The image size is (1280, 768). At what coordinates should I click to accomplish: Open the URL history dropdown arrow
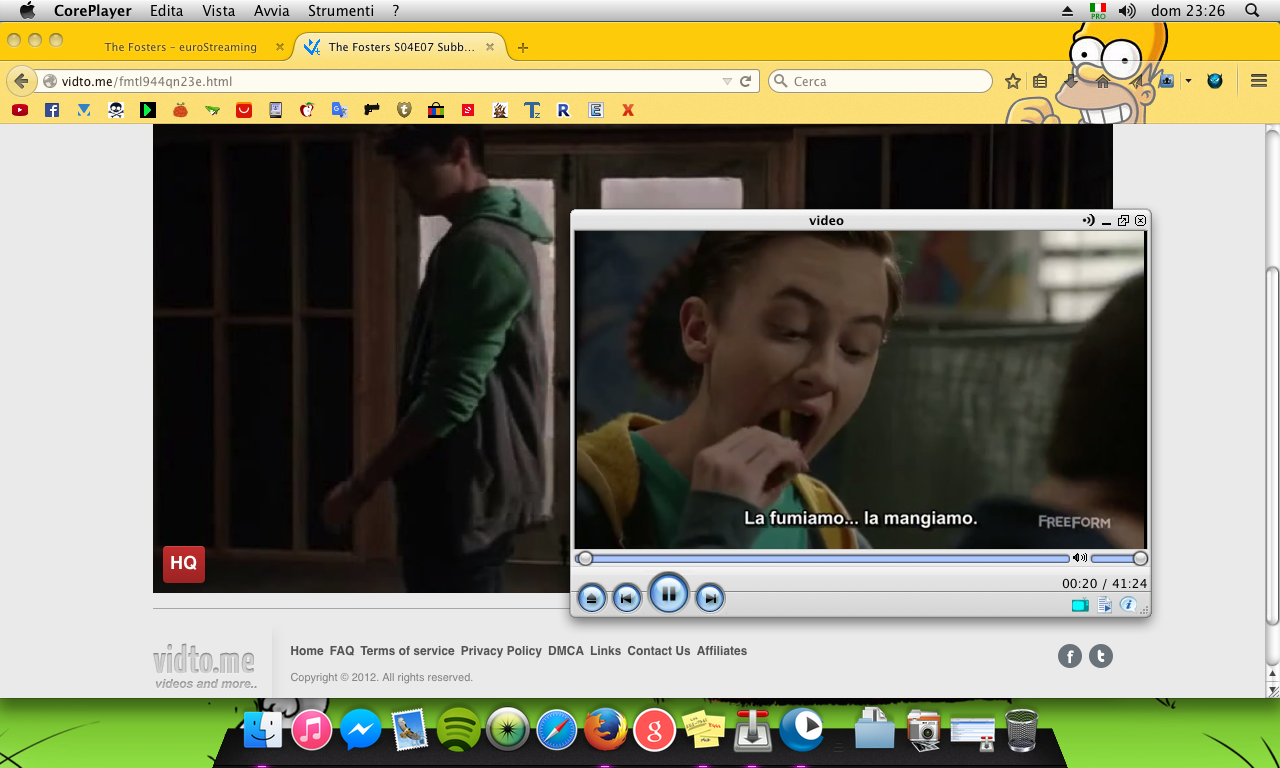(x=727, y=81)
